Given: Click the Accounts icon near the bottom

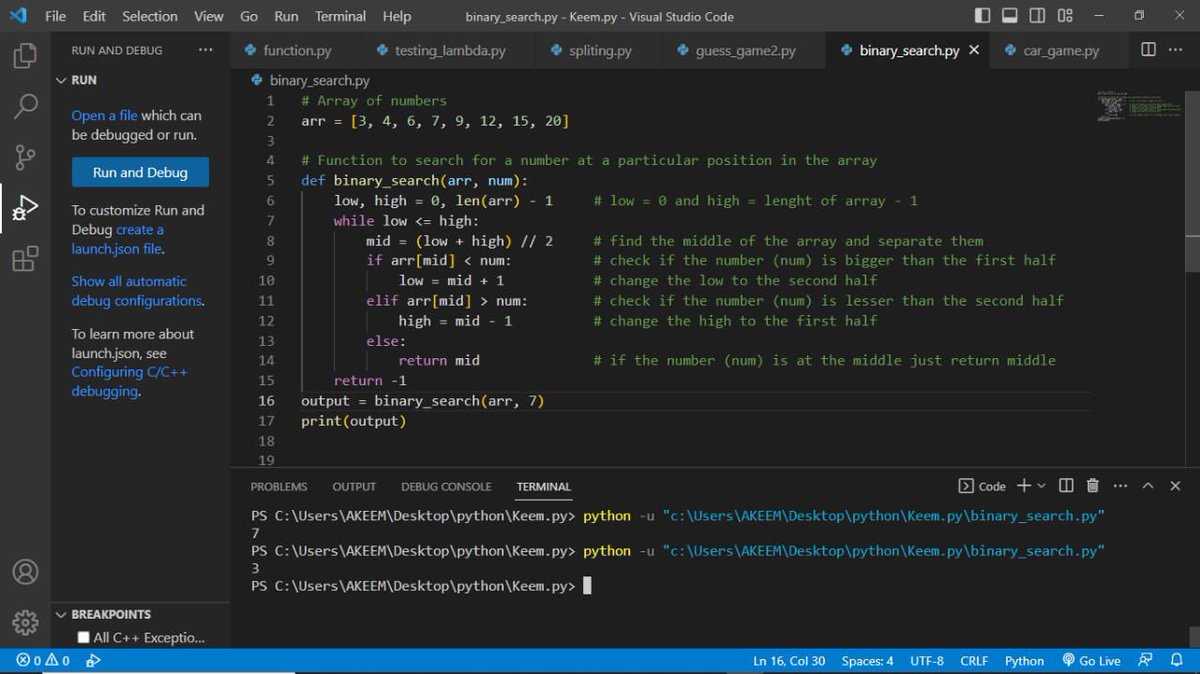Looking at the screenshot, I should pyautogui.click(x=25, y=573).
